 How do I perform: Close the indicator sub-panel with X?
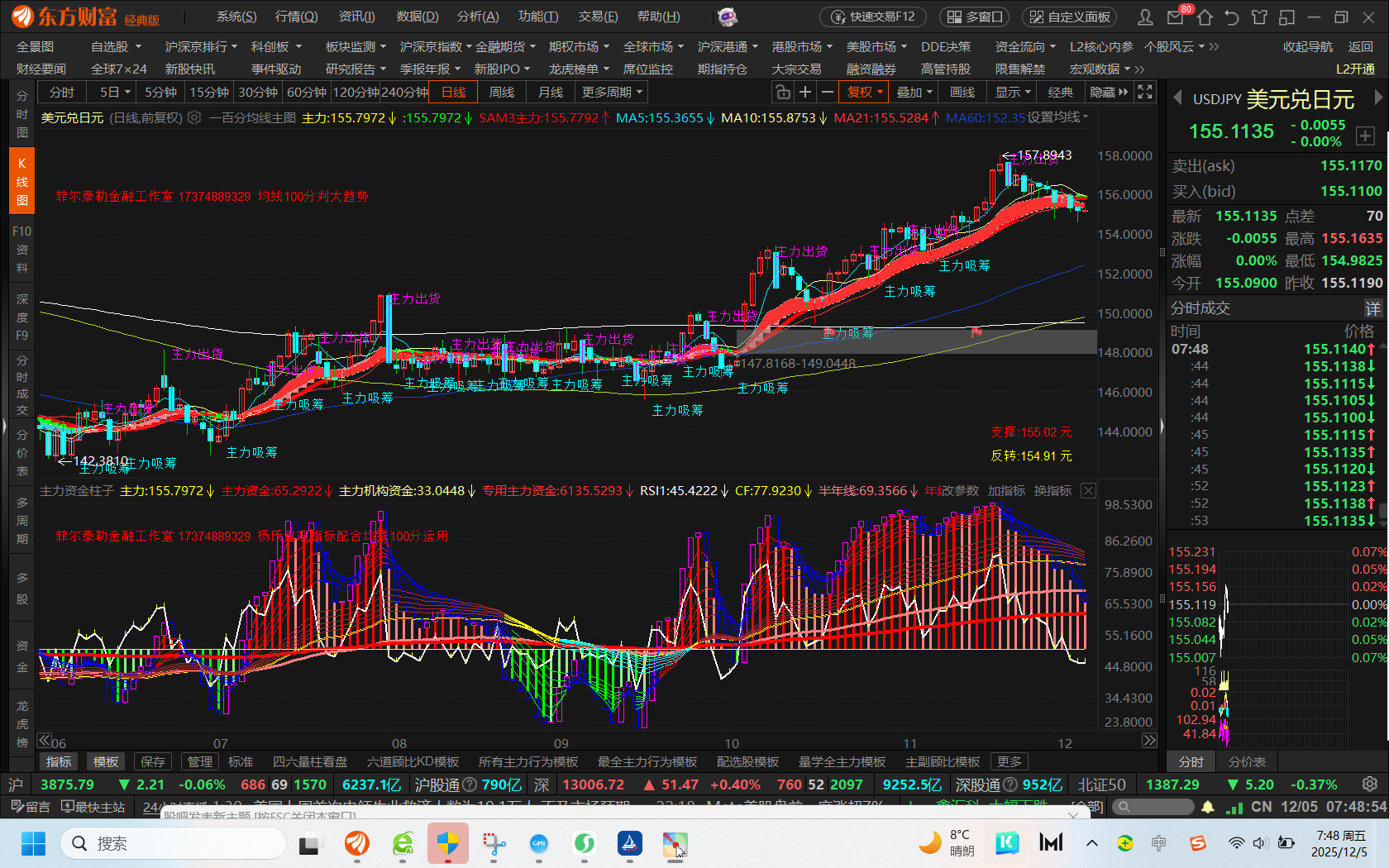click(1088, 490)
